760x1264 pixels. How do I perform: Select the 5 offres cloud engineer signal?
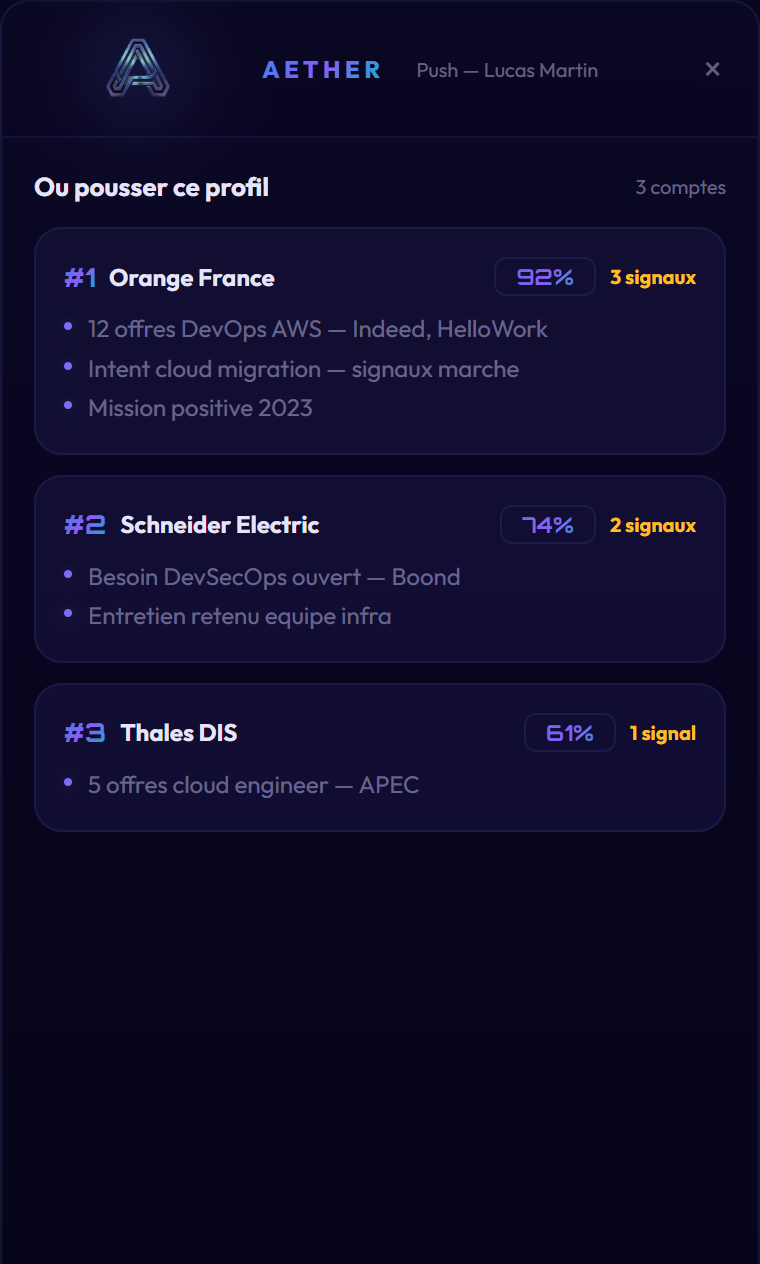click(253, 785)
